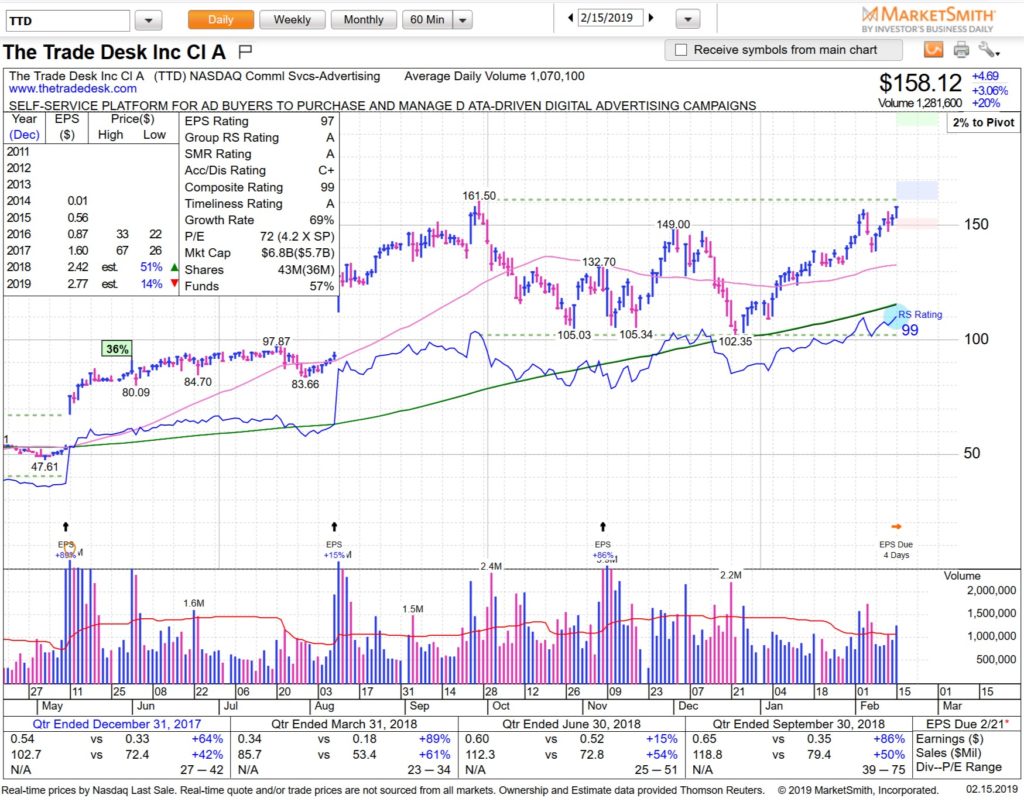Open the wrench settings tool

point(989,50)
